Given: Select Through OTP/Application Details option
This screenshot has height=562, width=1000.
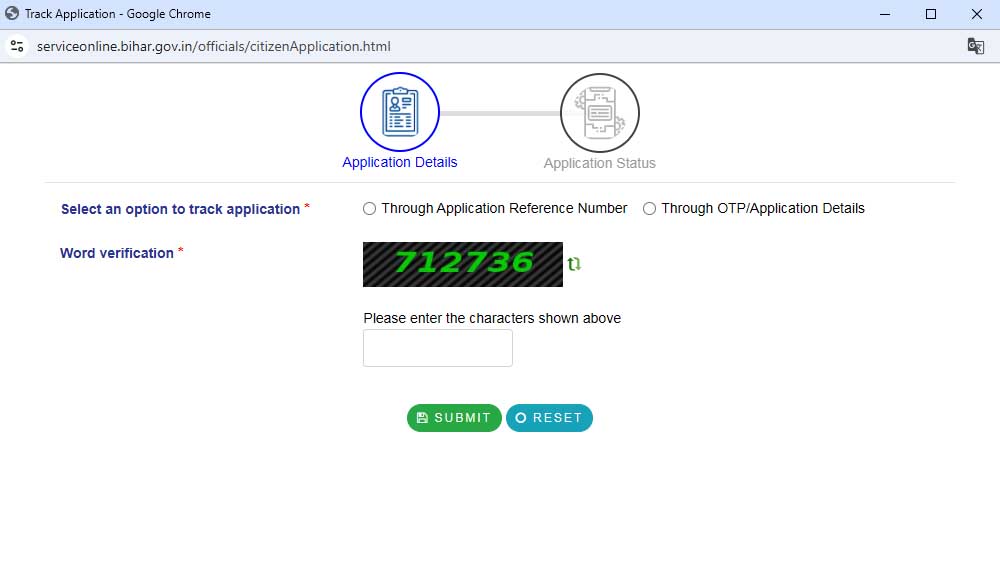Looking at the screenshot, I should [x=649, y=209].
